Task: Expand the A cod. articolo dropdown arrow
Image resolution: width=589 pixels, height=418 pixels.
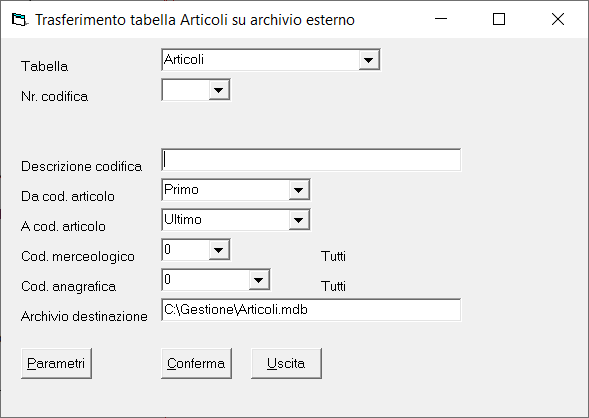Action: [299, 220]
